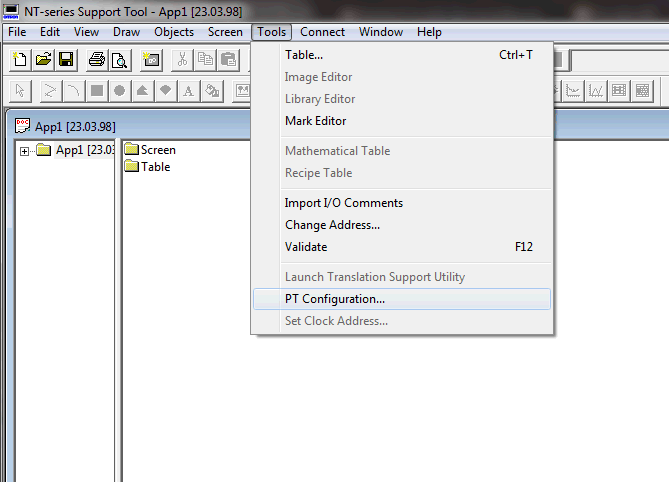
Task: Open the Connect menu
Action: [322, 32]
